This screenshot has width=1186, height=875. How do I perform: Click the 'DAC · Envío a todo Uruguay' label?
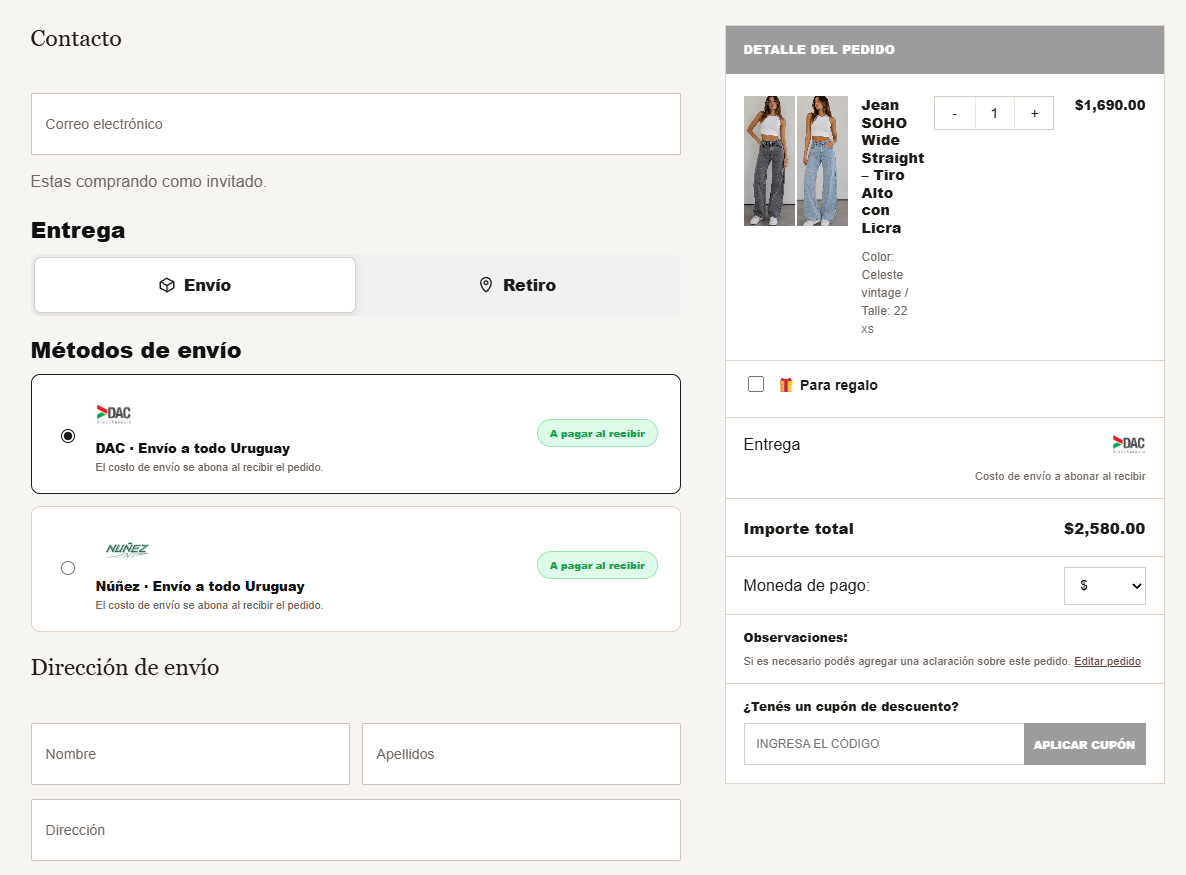[x=193, y=448]
